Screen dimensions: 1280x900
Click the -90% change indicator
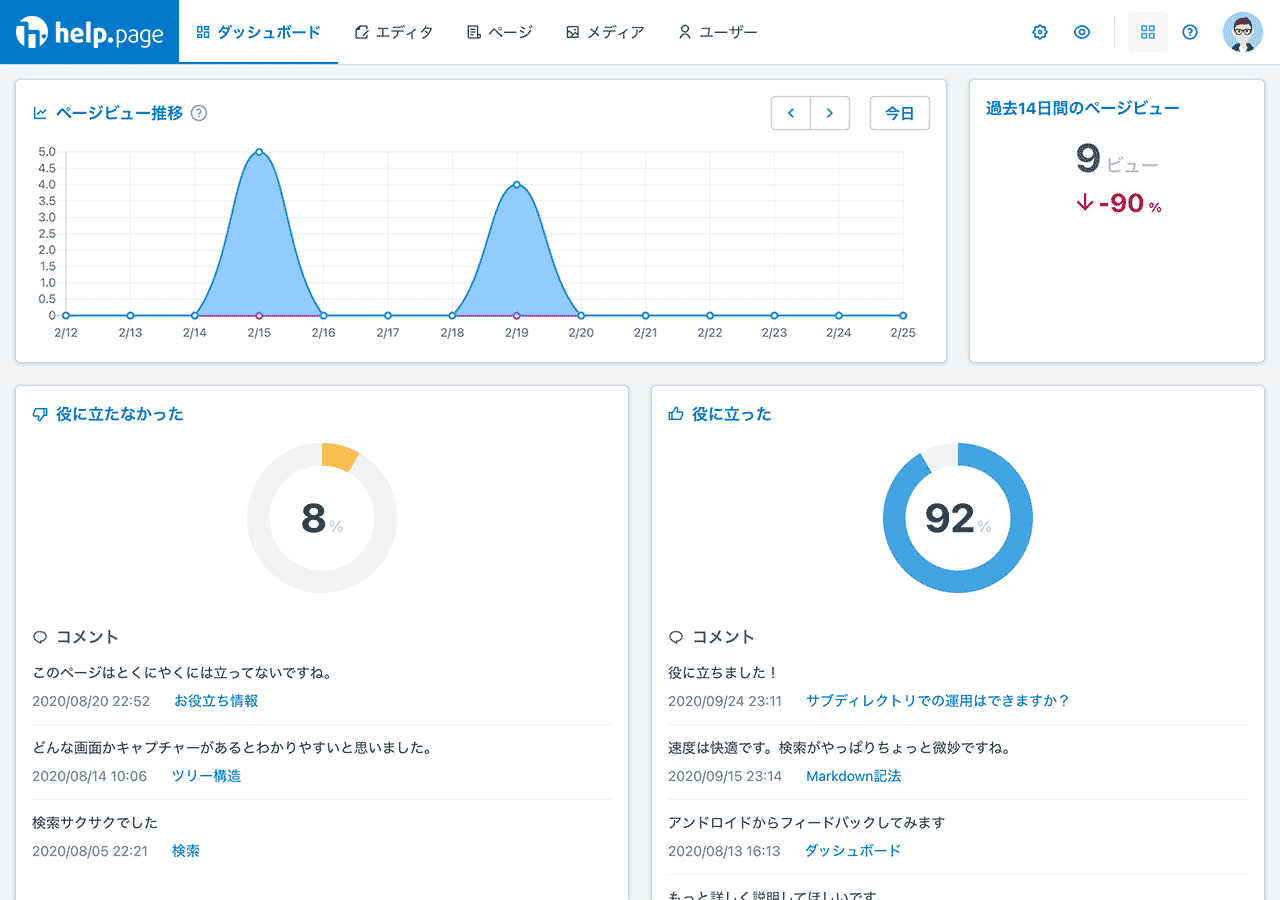click(x=1119, y=203)
